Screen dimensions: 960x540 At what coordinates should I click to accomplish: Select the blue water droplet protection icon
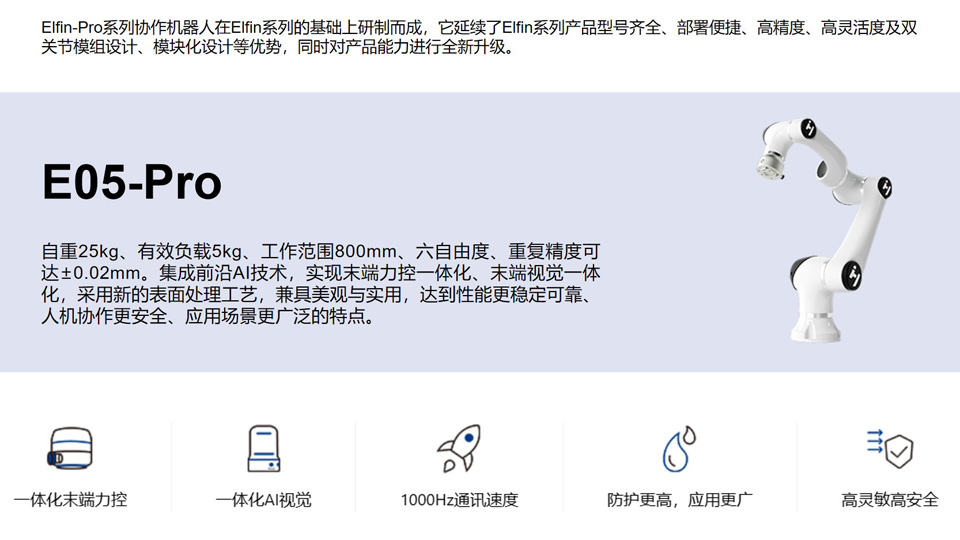pyautogui.click(x=679, y=449)
